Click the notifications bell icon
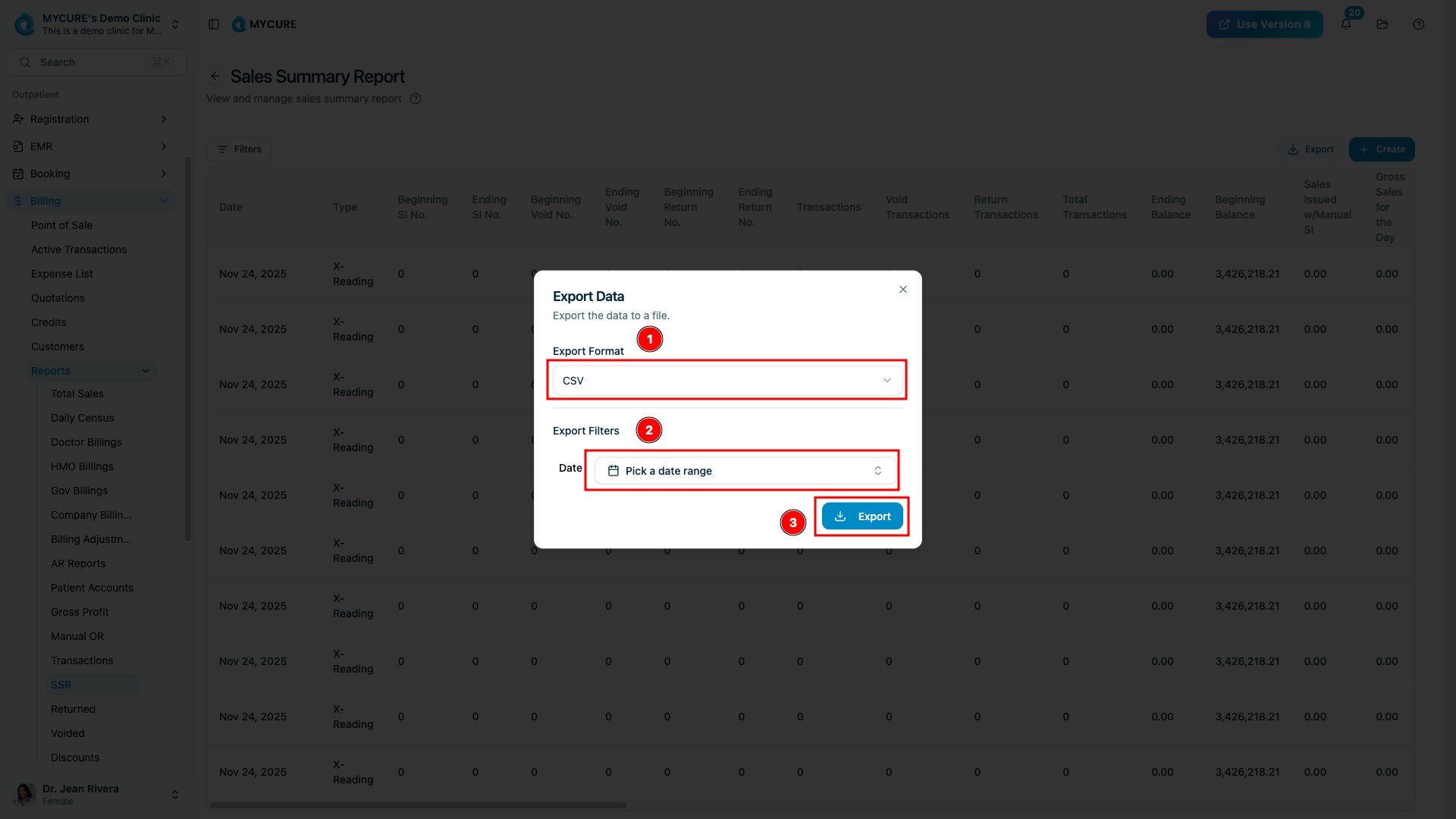This screenshot has width=1456, height=819. 1346,24
